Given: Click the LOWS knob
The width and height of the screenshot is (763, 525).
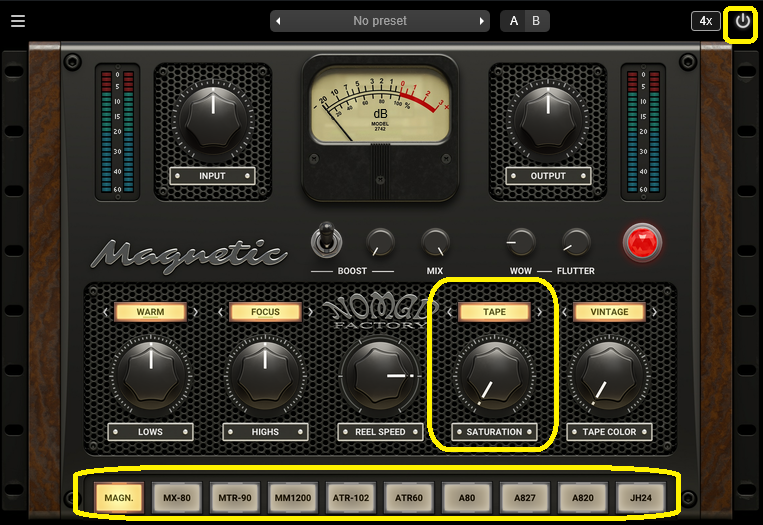Looking at the screenshot, I should (x=151, y=376).
